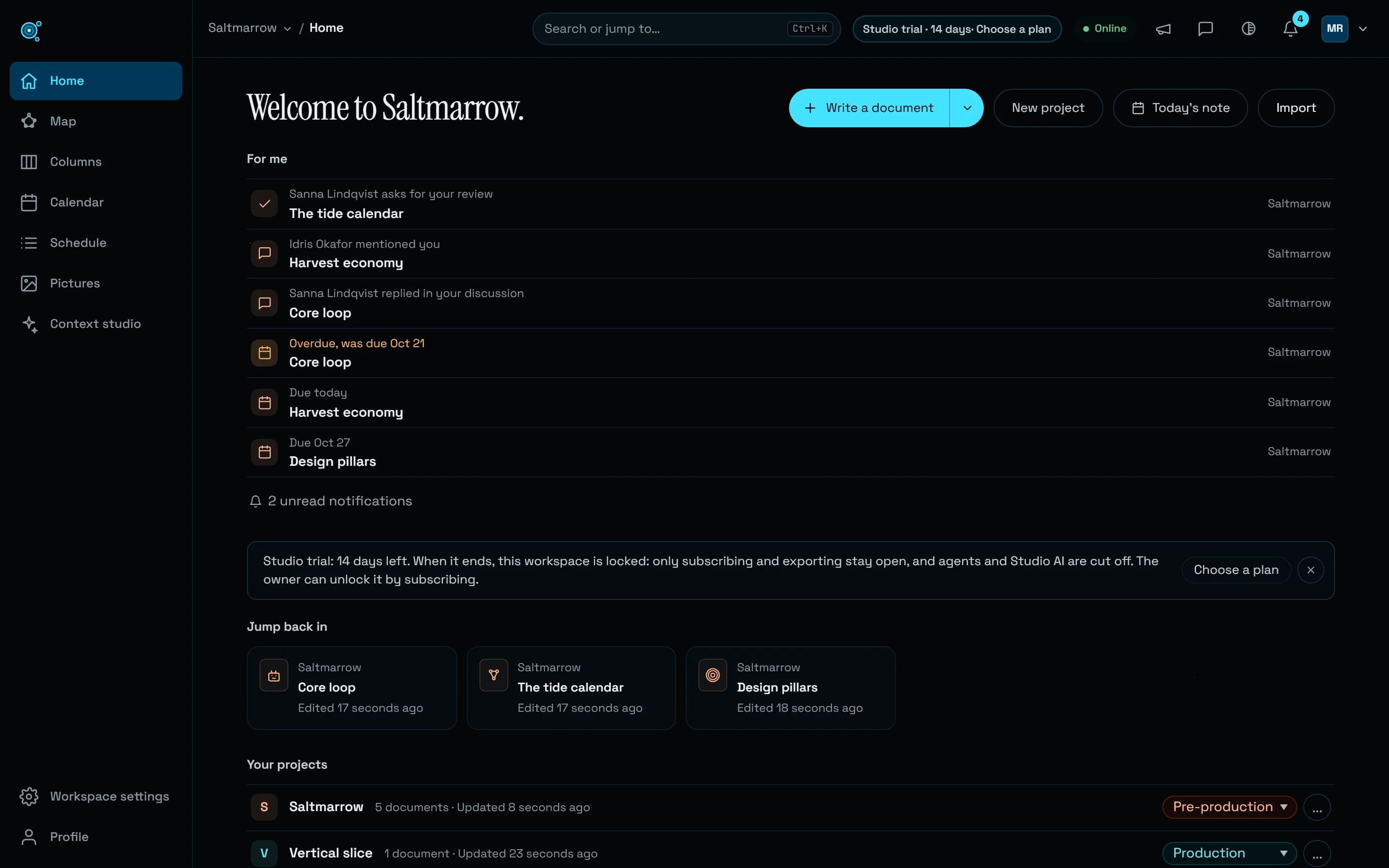Screen dimensions: 1389x868
Task: Dismiss the Studio trial banner
Action: coord(1310,570)
